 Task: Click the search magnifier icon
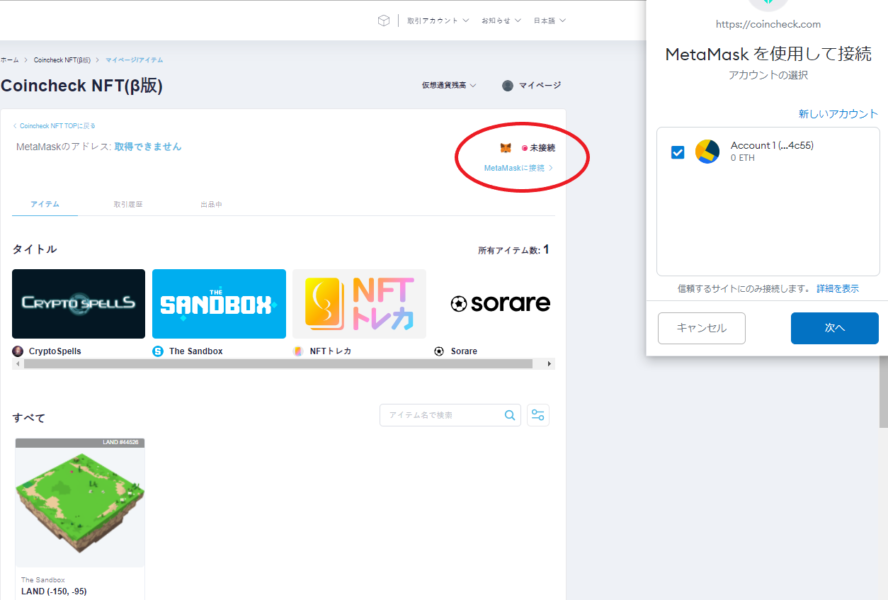pyautogui.click(x=510, y=415)
